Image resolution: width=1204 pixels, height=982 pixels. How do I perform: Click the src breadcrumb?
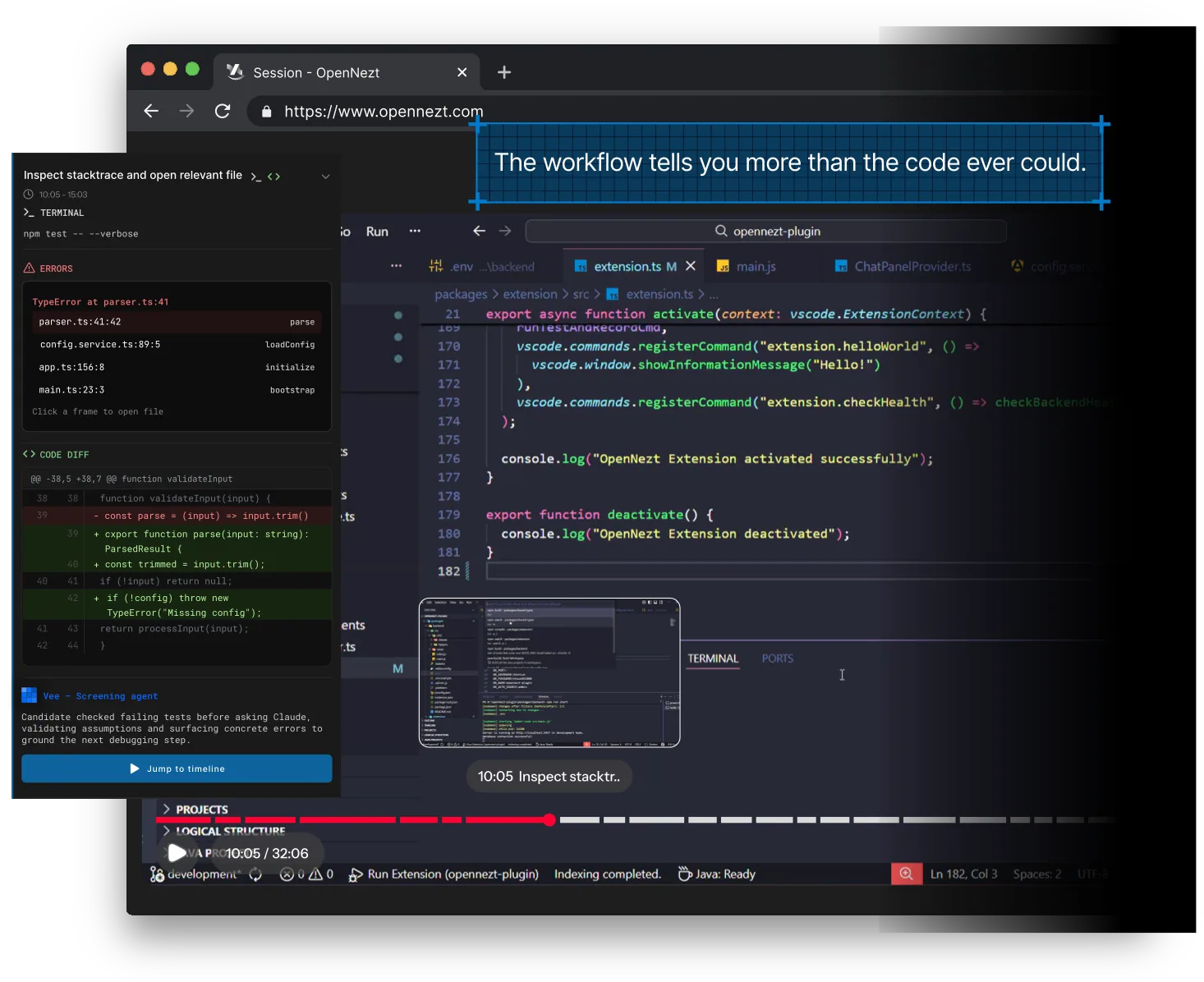point(581,294)
